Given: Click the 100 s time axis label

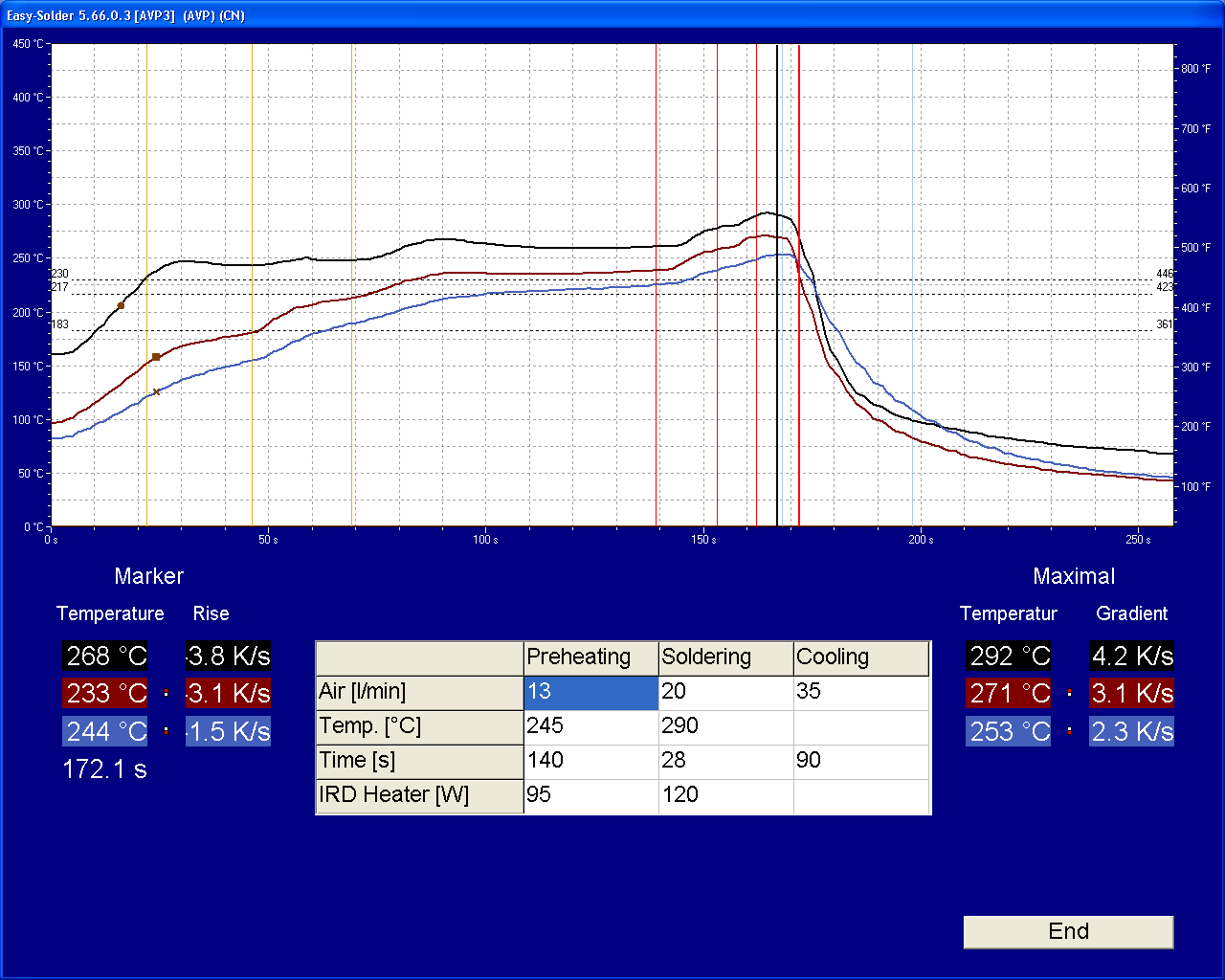Looking at the screenshot, I should pyautogui.click(x=485, y=540).
